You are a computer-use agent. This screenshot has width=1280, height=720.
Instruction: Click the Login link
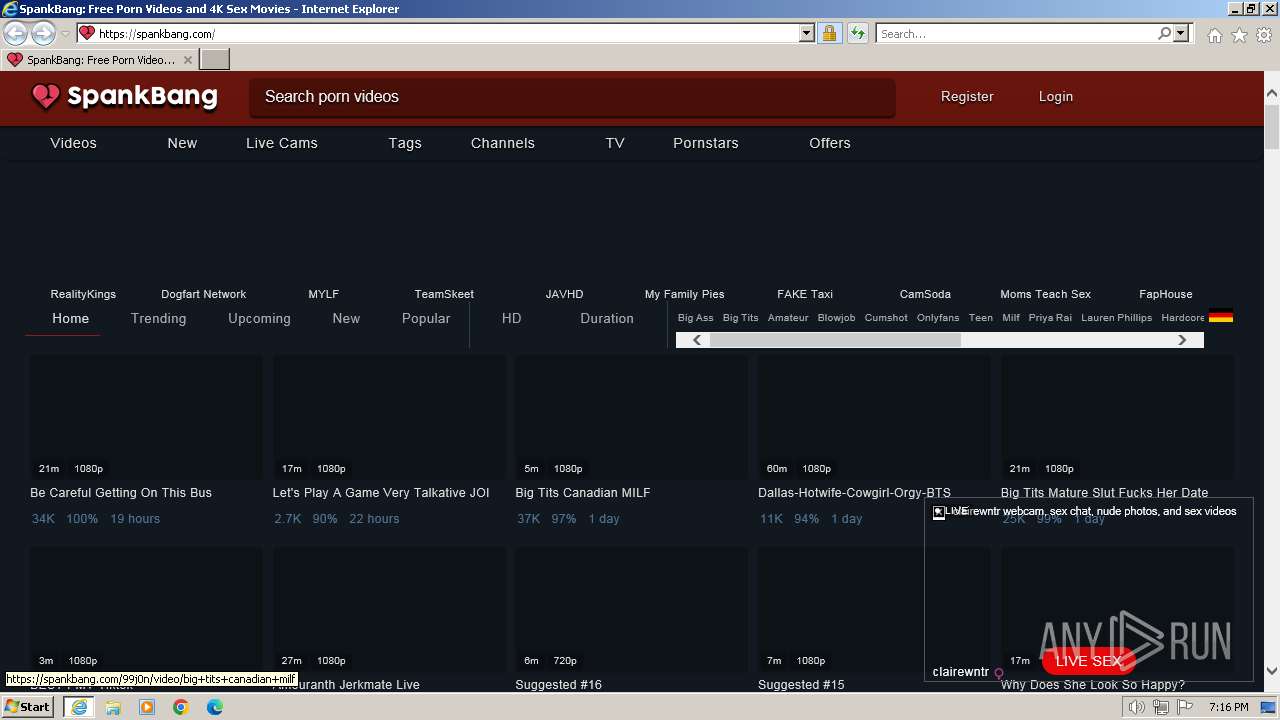[x=1056, y=97]
